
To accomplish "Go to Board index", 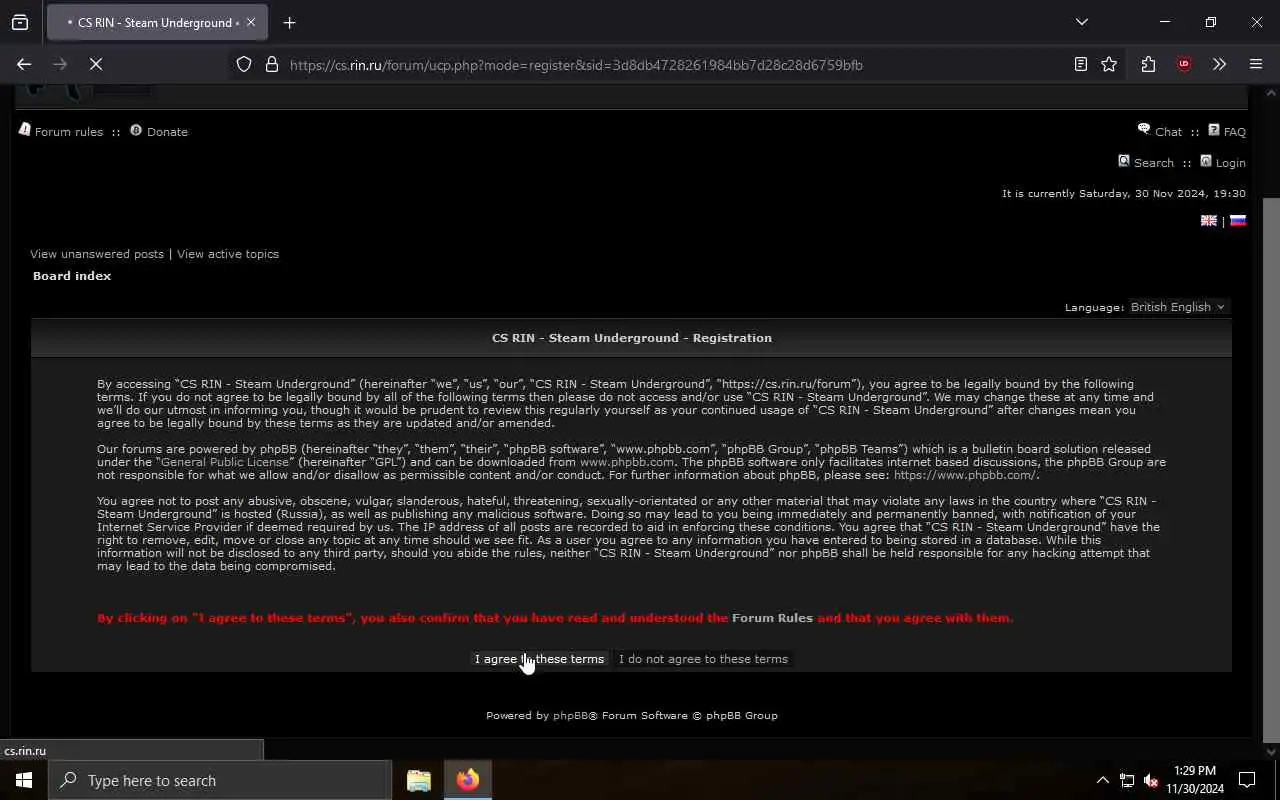I will pos(72,276).
